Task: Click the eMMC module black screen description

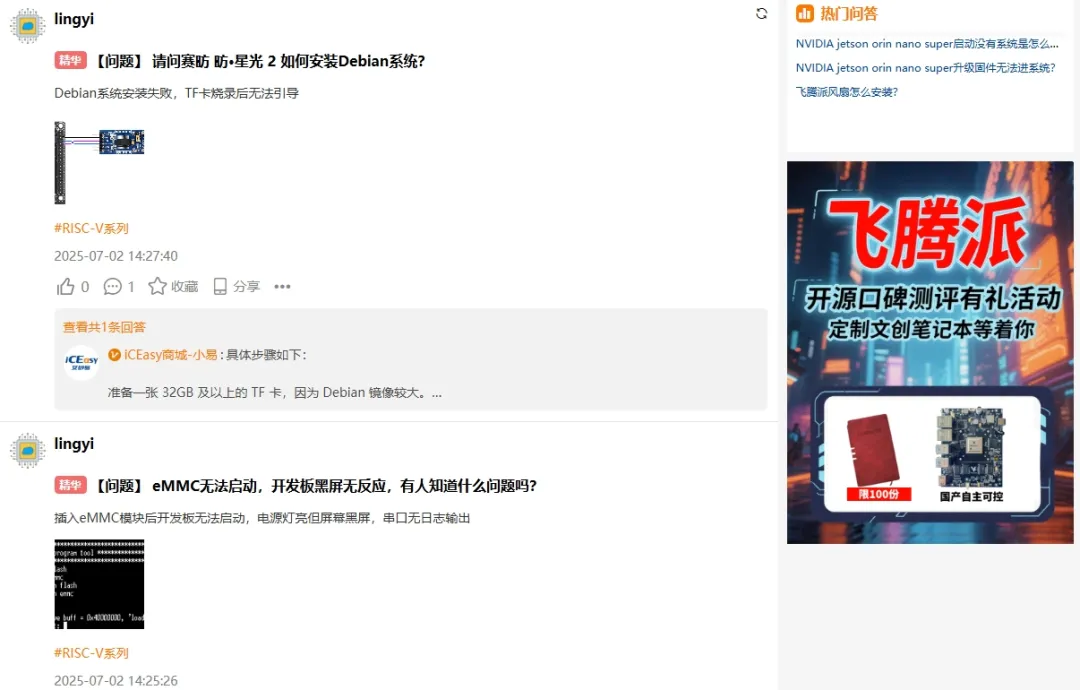Action: [x=262, y=518]
